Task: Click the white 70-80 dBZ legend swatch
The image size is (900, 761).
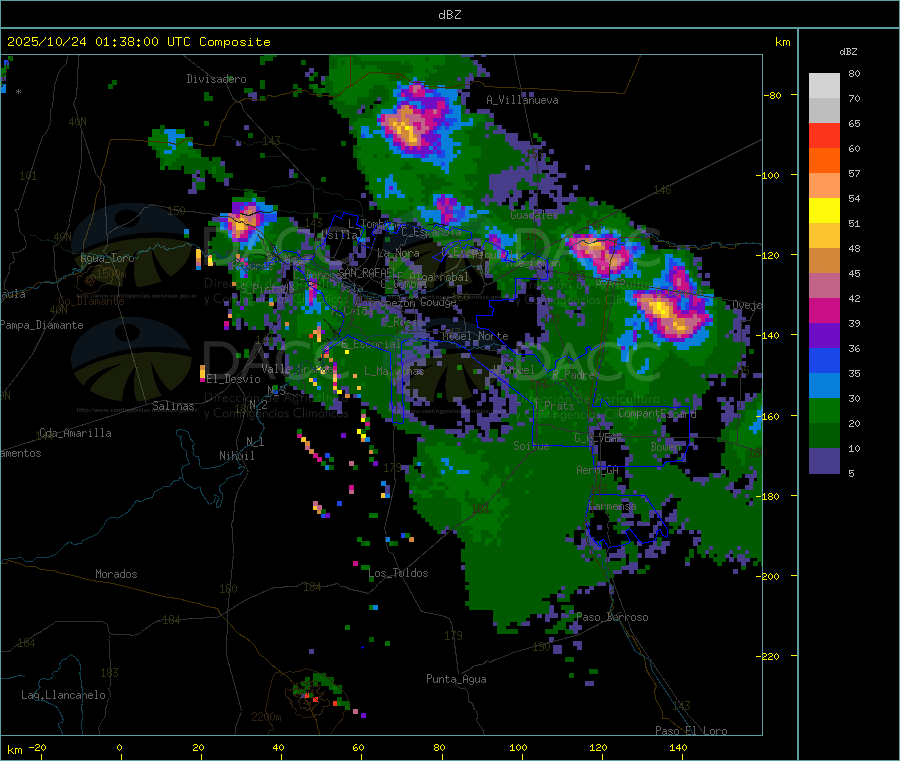Action: click(824, 86)
